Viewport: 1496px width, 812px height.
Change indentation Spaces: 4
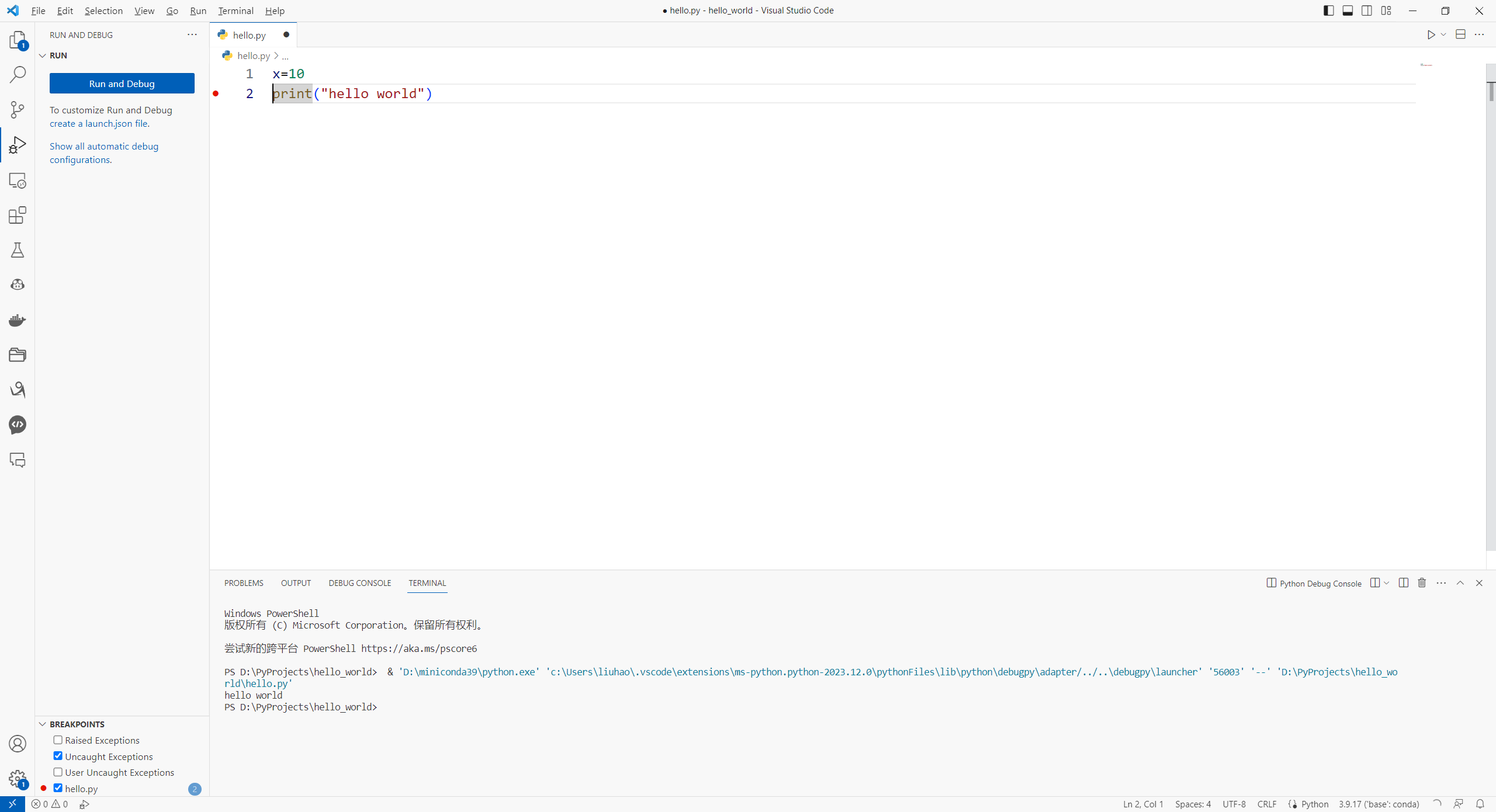point(1193,804)
